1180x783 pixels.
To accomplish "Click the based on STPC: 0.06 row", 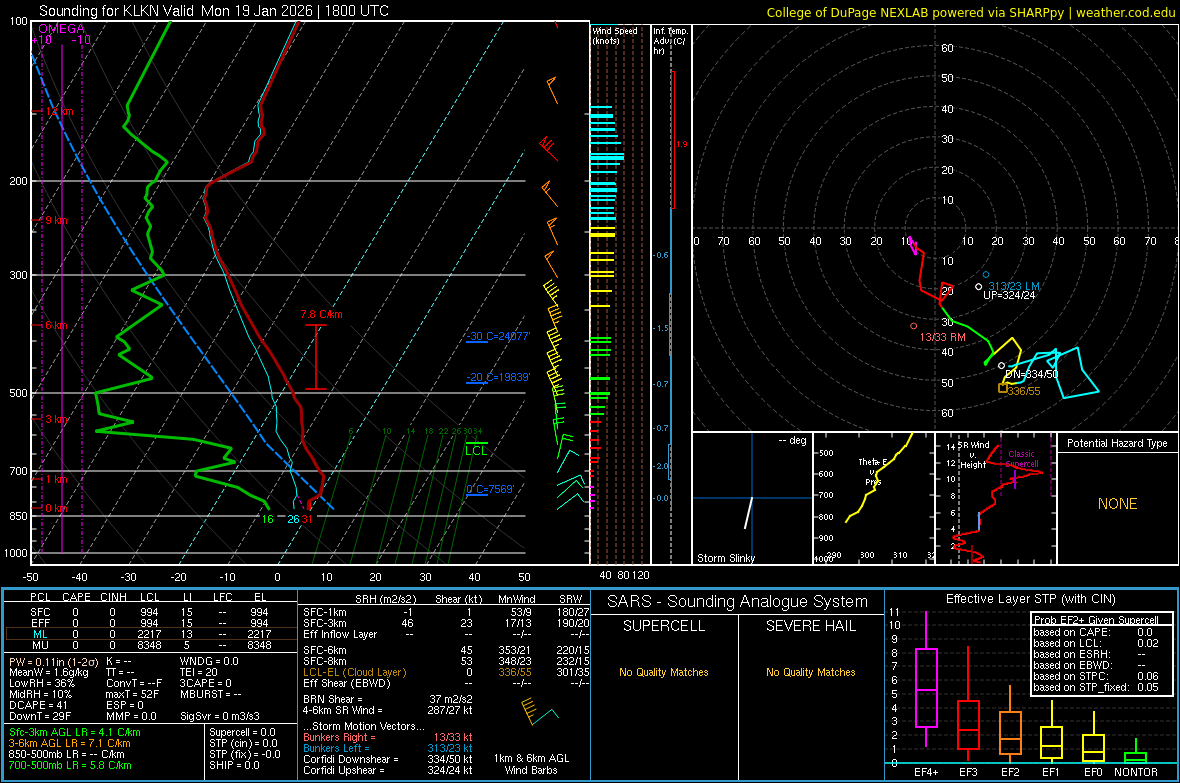I will (x=1096, y=676).
